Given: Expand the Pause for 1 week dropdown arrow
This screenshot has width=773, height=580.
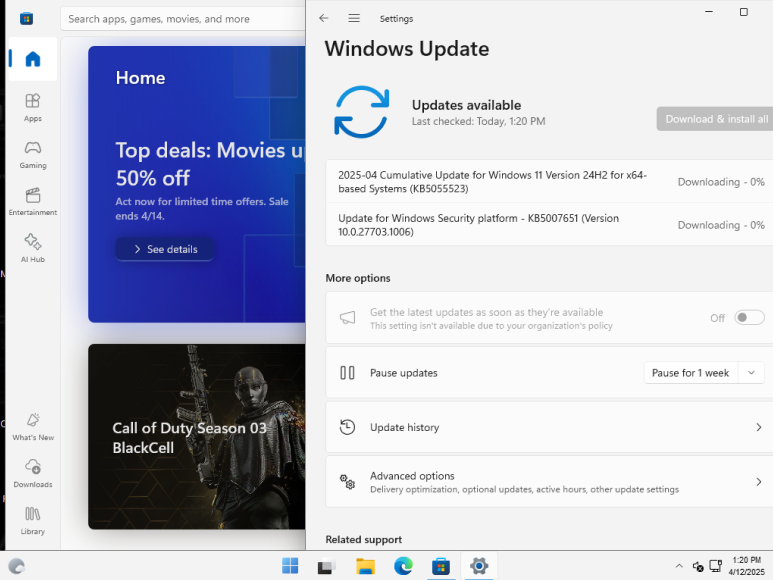Looking at the screenshot, I should tap(751, 373).
